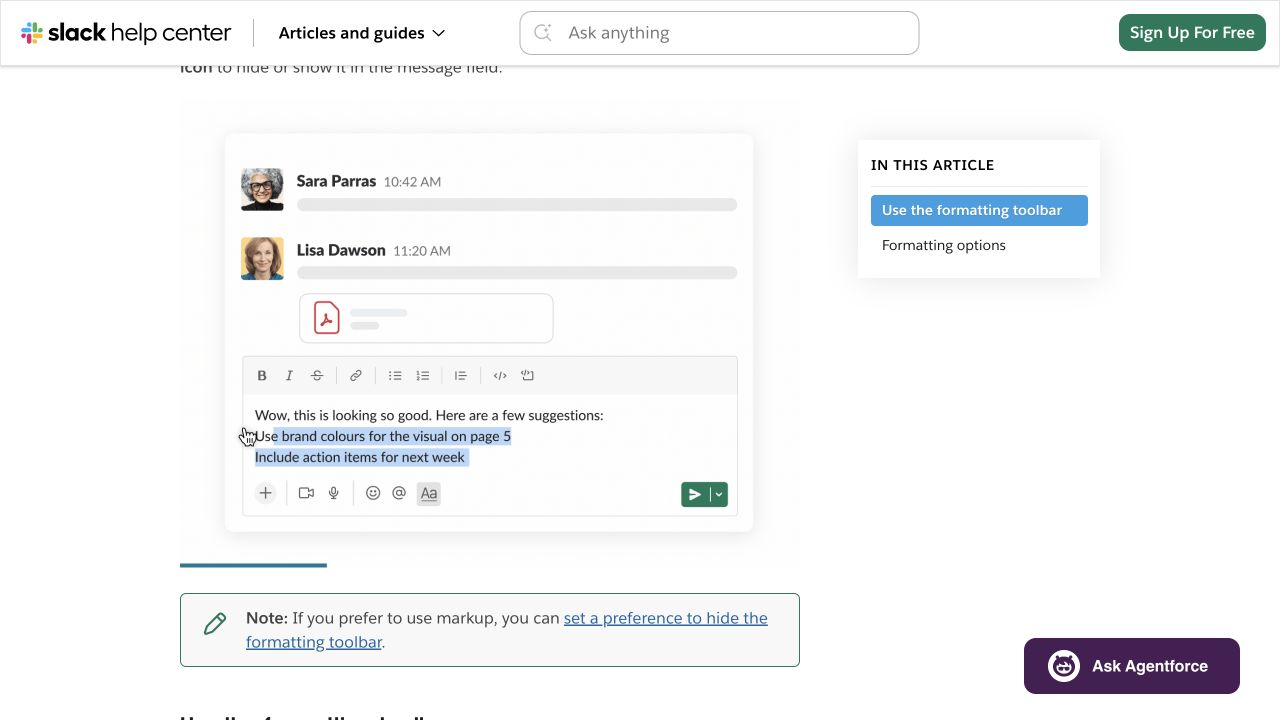This screenshot has height=720, width=1280.
Task: Jump to the Formatting options section
Action: [x=944, y=245]
